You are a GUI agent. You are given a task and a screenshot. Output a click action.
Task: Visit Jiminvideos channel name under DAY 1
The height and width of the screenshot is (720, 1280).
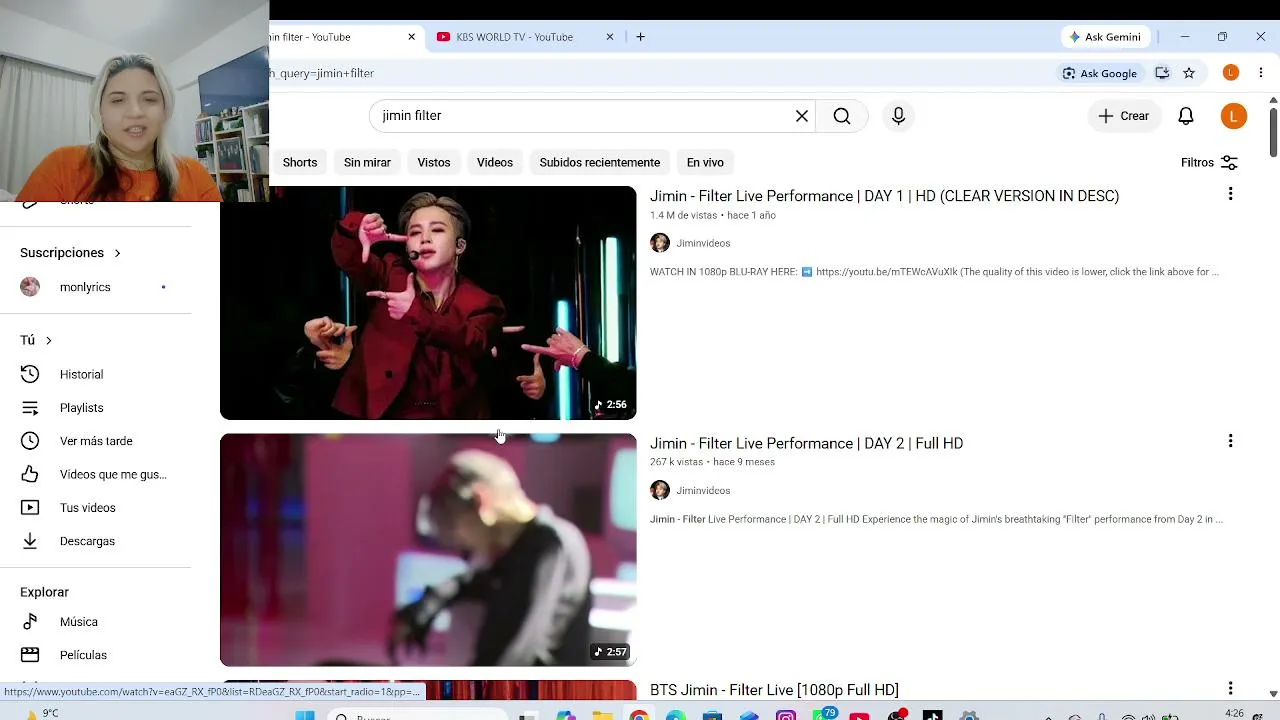tap(703, 243)
